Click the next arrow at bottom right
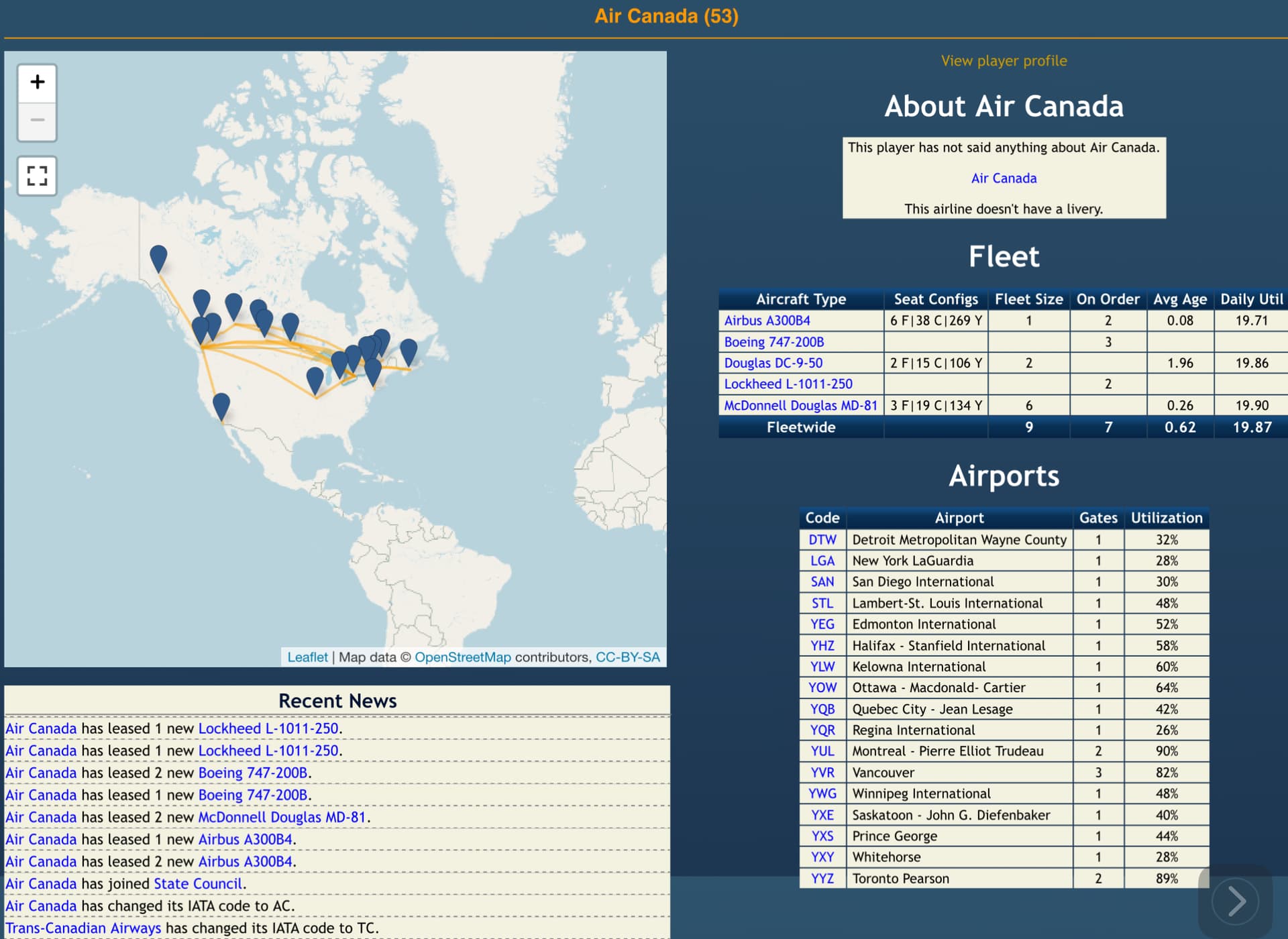The width and height of the screenshot is (1288, 939). pyautogui.click(x=1236, y=901)
